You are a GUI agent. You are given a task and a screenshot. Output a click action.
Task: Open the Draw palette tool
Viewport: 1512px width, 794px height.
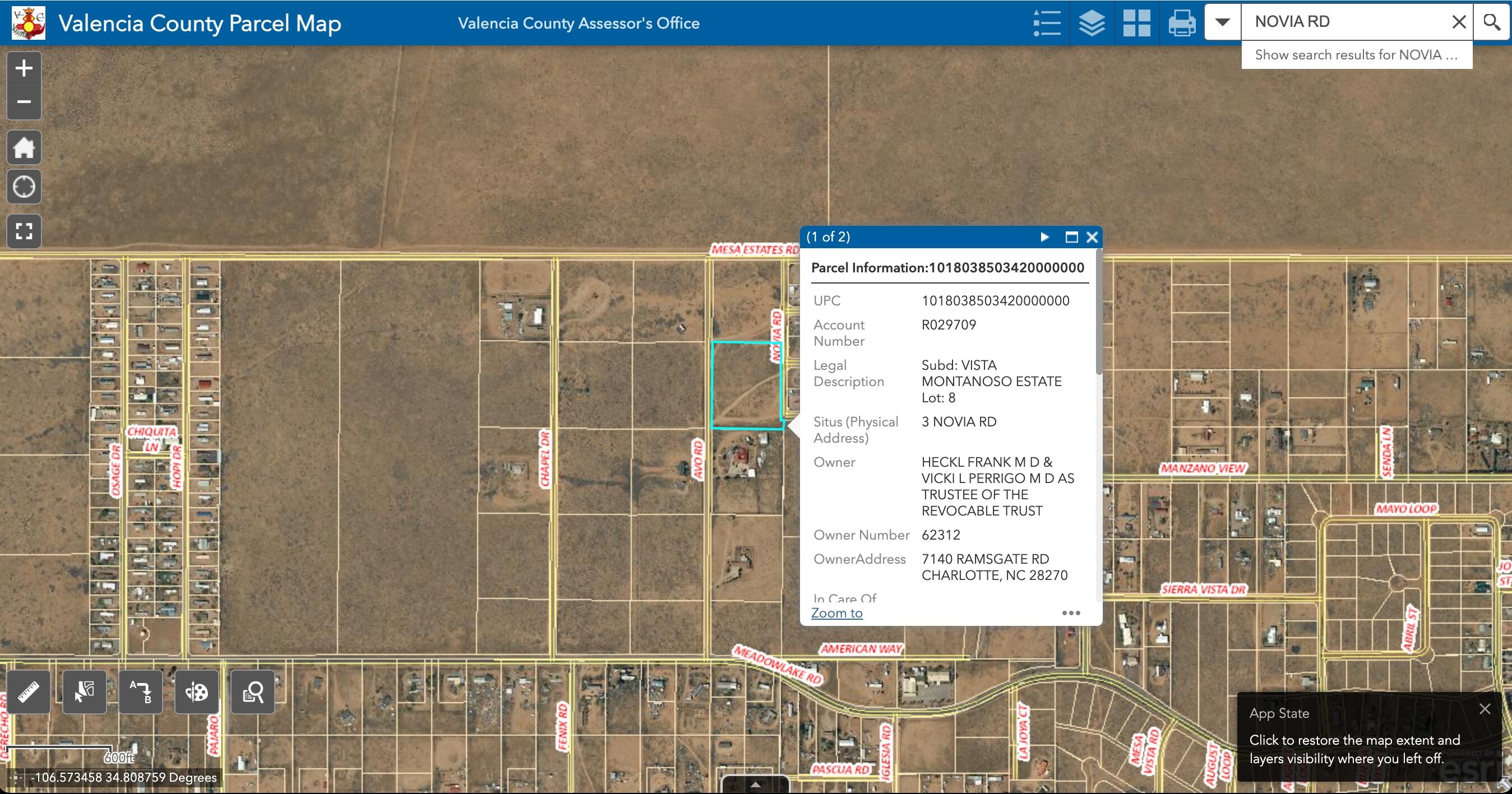(196, 692)
